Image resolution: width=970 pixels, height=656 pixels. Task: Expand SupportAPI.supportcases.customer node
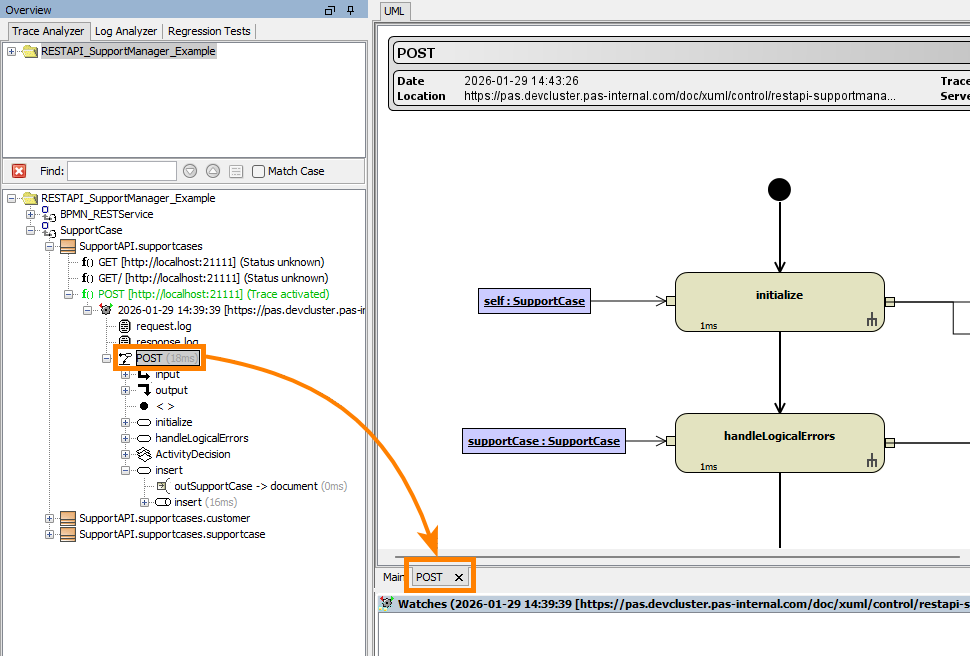pos(50,518)
